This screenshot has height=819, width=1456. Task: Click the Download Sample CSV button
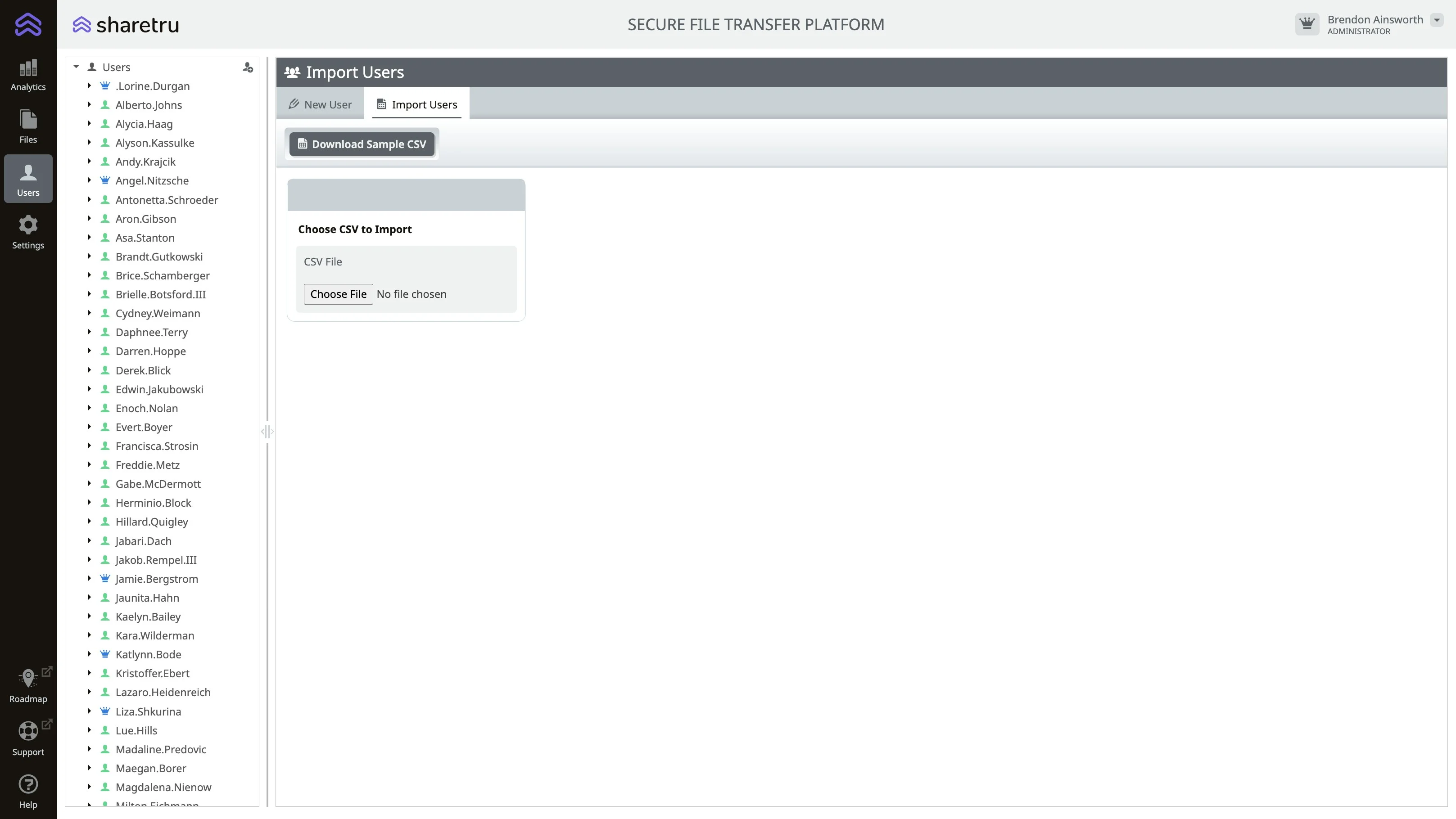tap(362, 144)
